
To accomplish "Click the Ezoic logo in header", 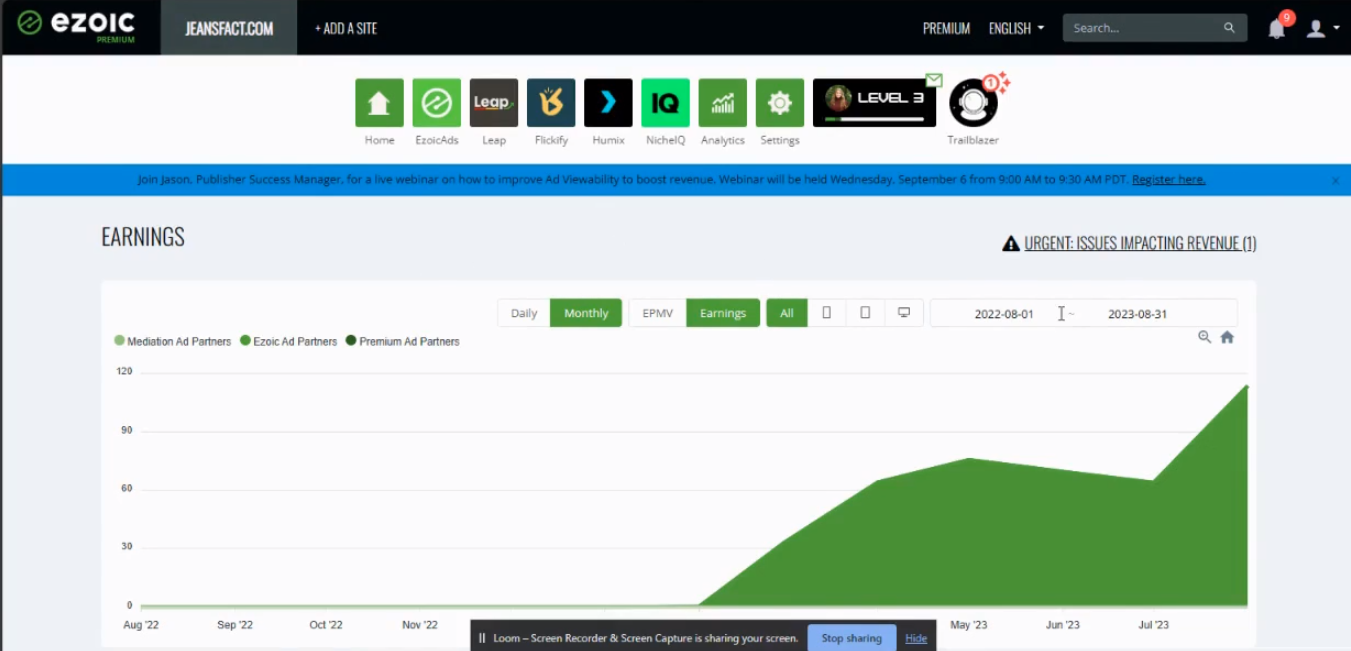I will 75,25.
